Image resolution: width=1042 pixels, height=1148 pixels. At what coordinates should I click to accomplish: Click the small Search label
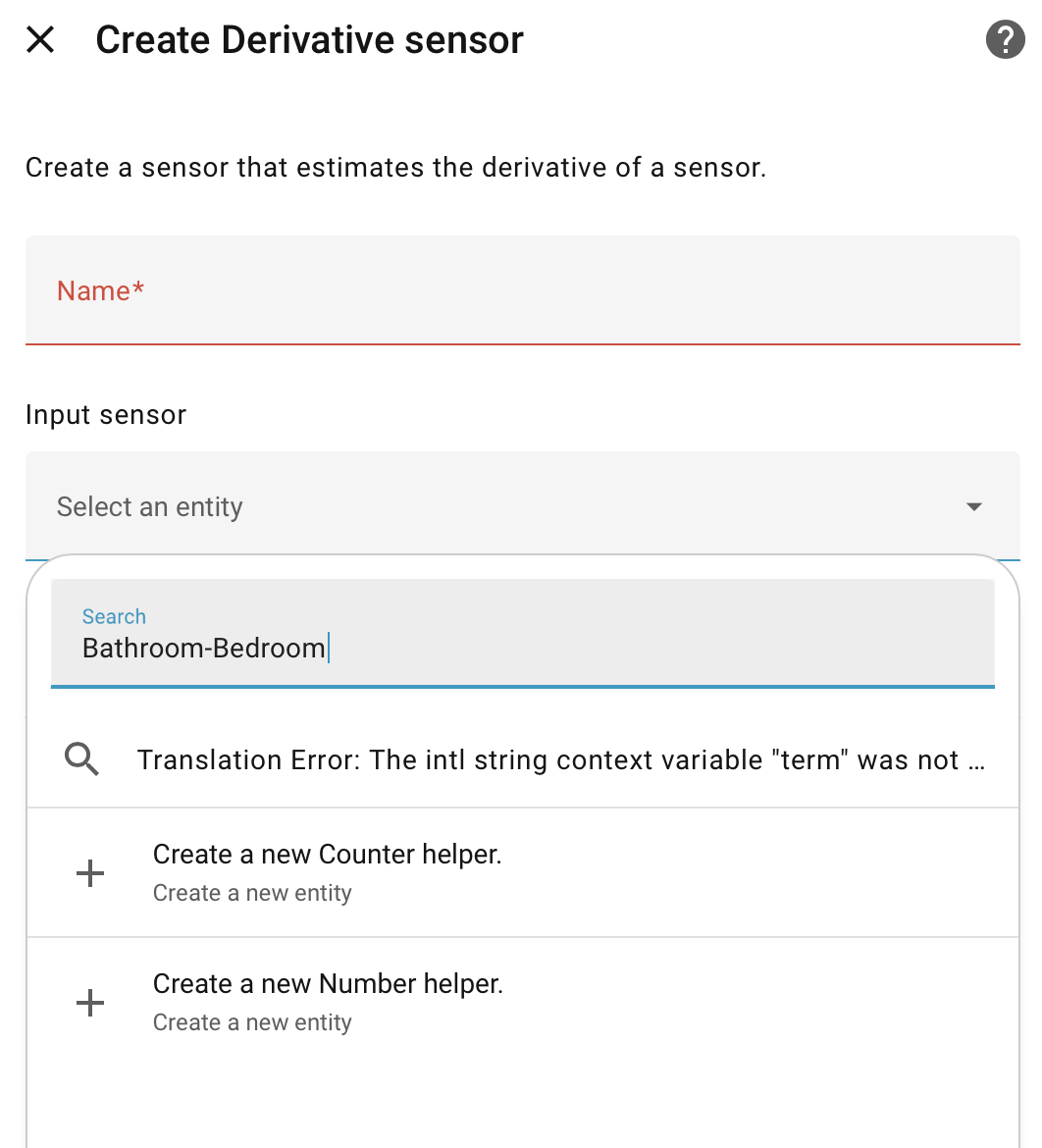tap(114, 616)
